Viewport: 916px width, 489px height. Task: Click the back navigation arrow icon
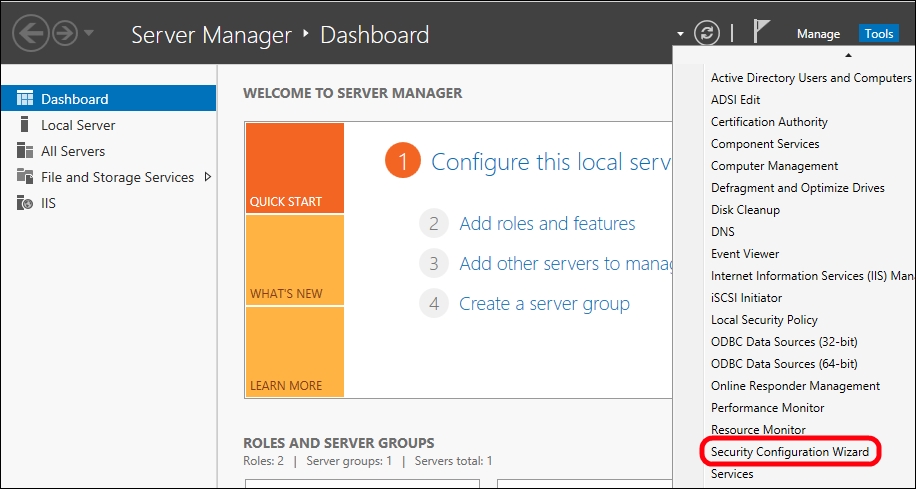click(32, 34)
